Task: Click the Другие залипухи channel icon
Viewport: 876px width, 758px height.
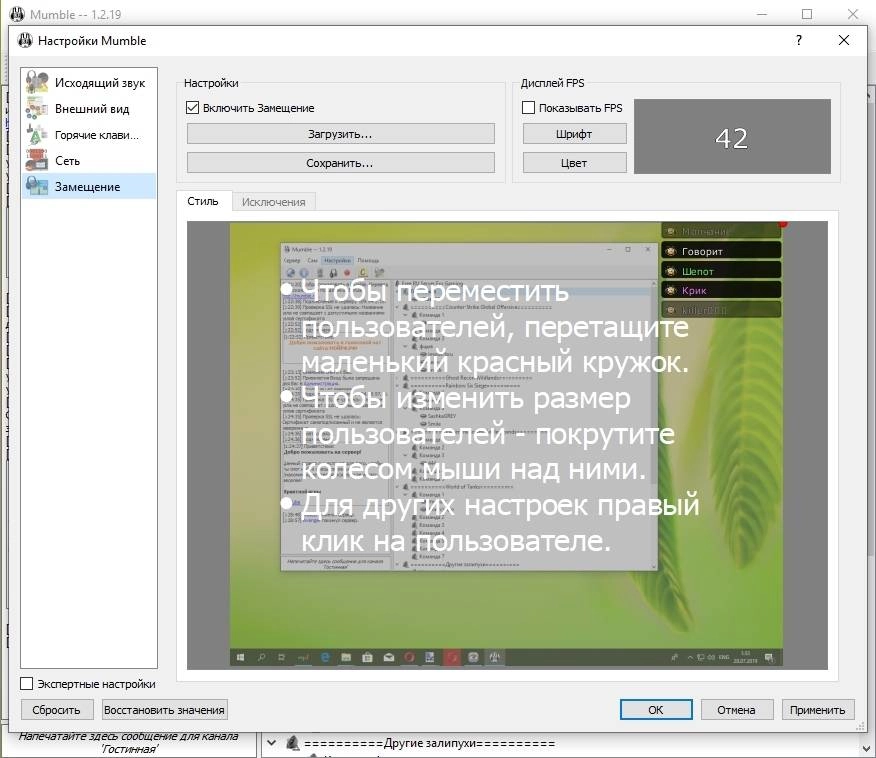Action: click(x=292, y=743)
